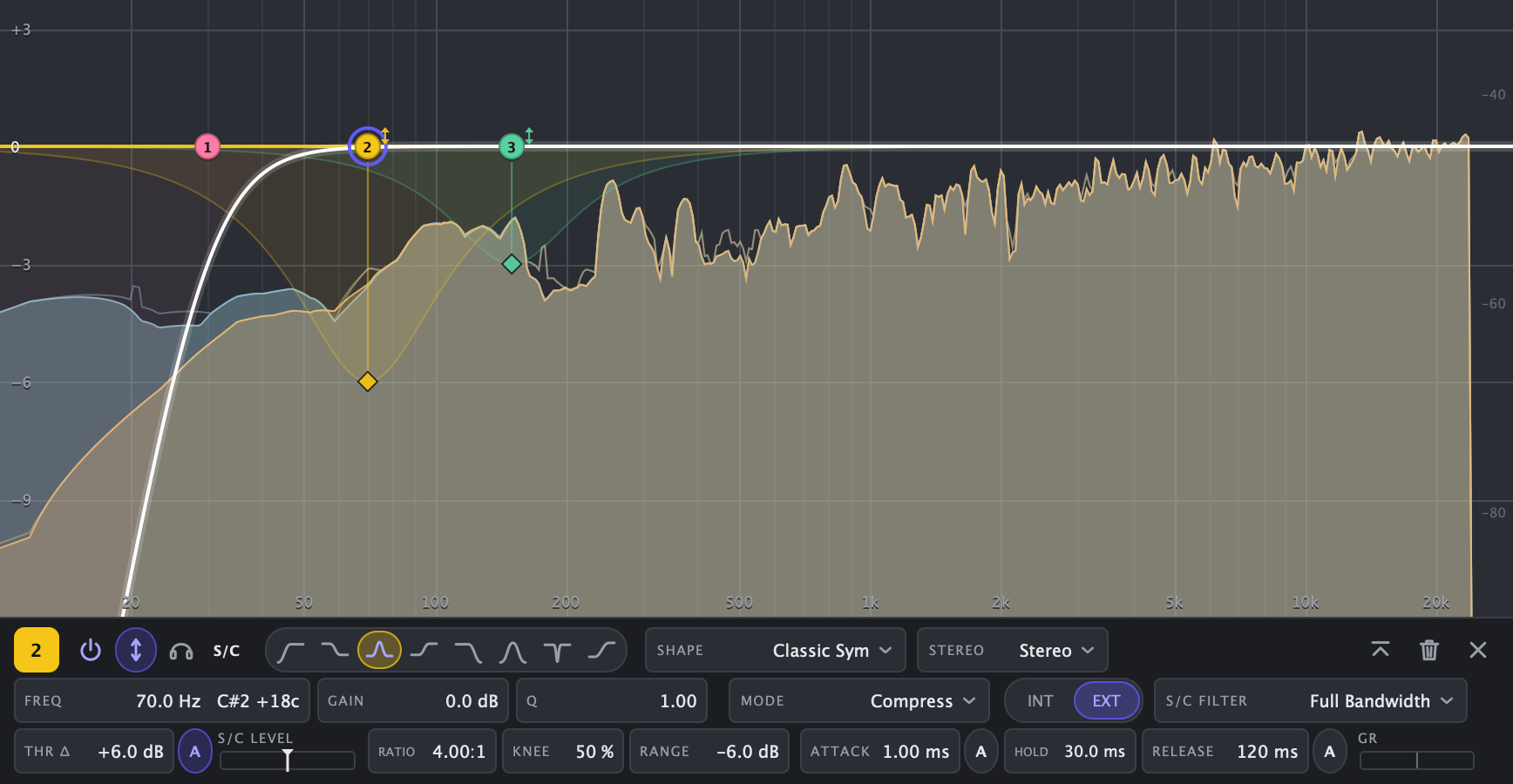Delete band with the trash icon

[x=1429, y=650]
